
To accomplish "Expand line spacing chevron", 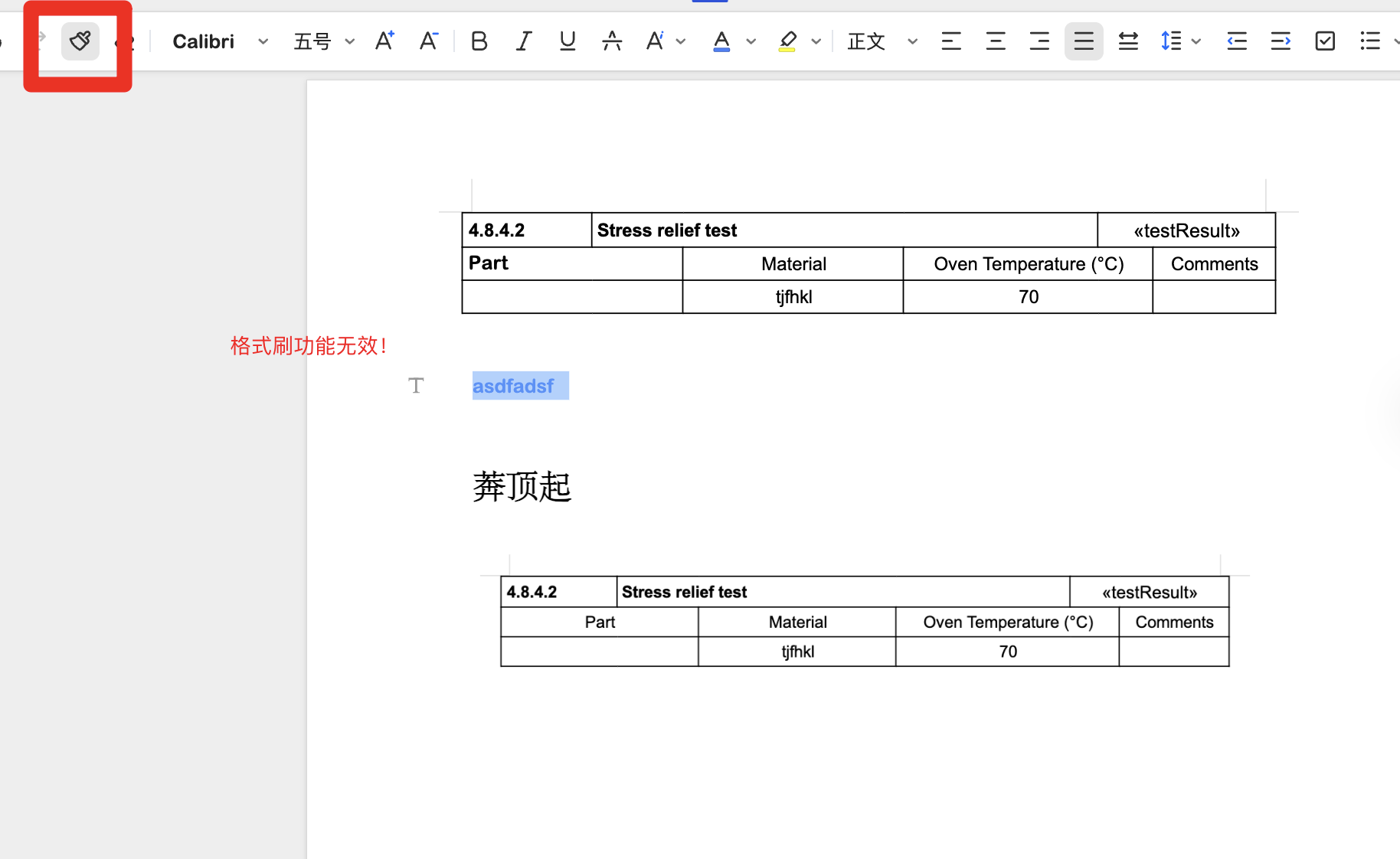I will point(1196,41).
